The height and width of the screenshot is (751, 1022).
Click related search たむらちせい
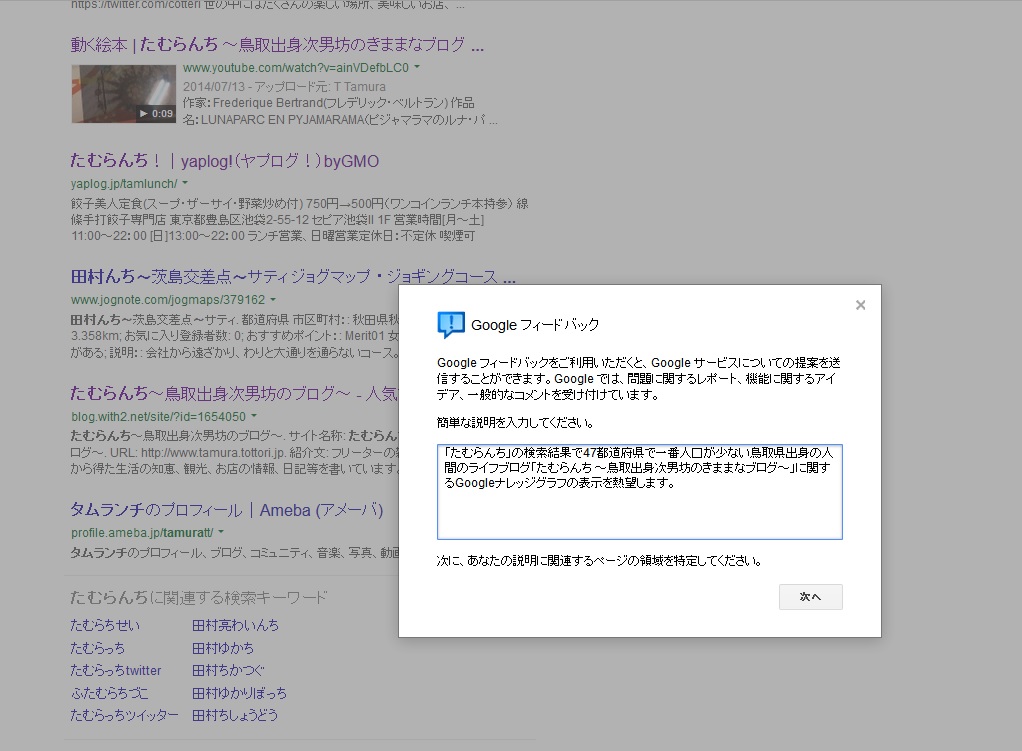(105, 625)
